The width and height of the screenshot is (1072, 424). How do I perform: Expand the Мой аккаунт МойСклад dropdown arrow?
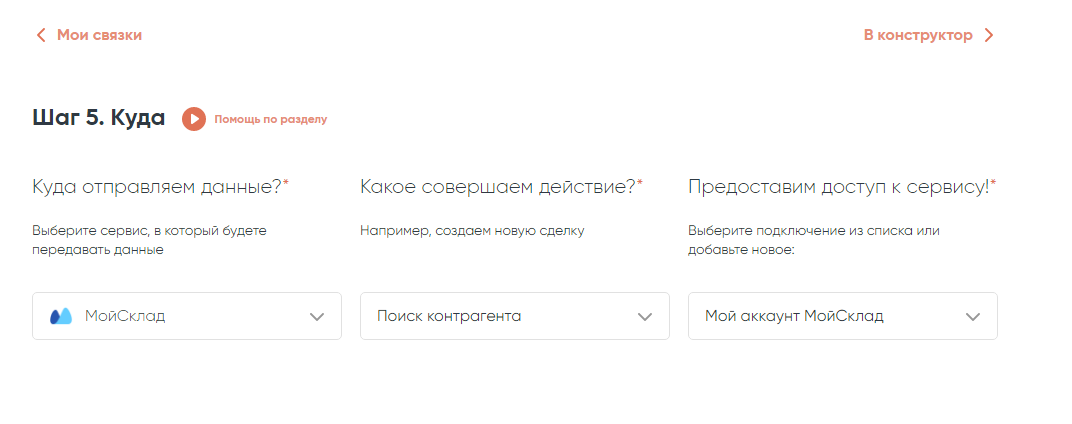973,316
